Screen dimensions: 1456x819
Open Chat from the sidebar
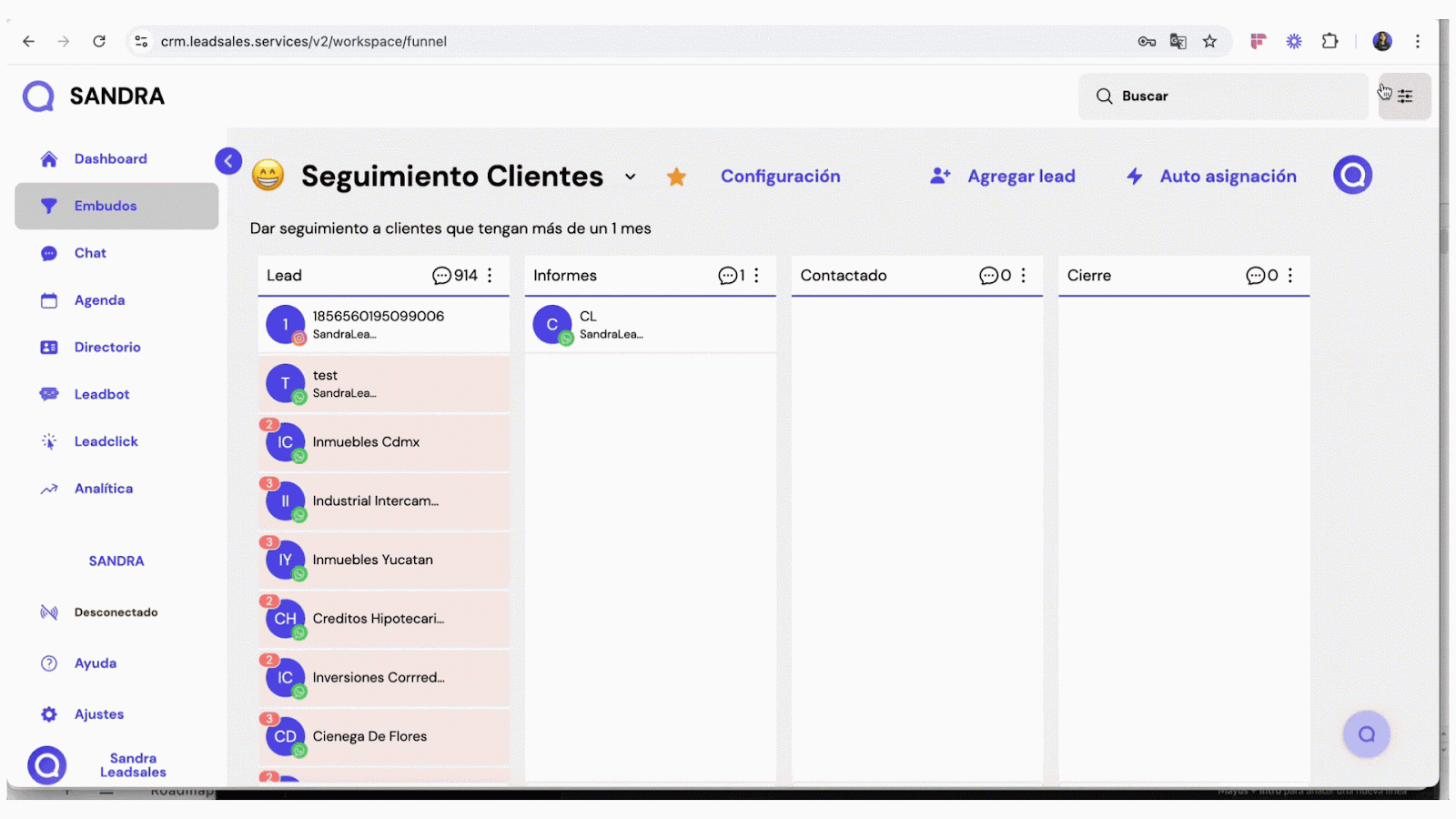click(x=90, y=253)
